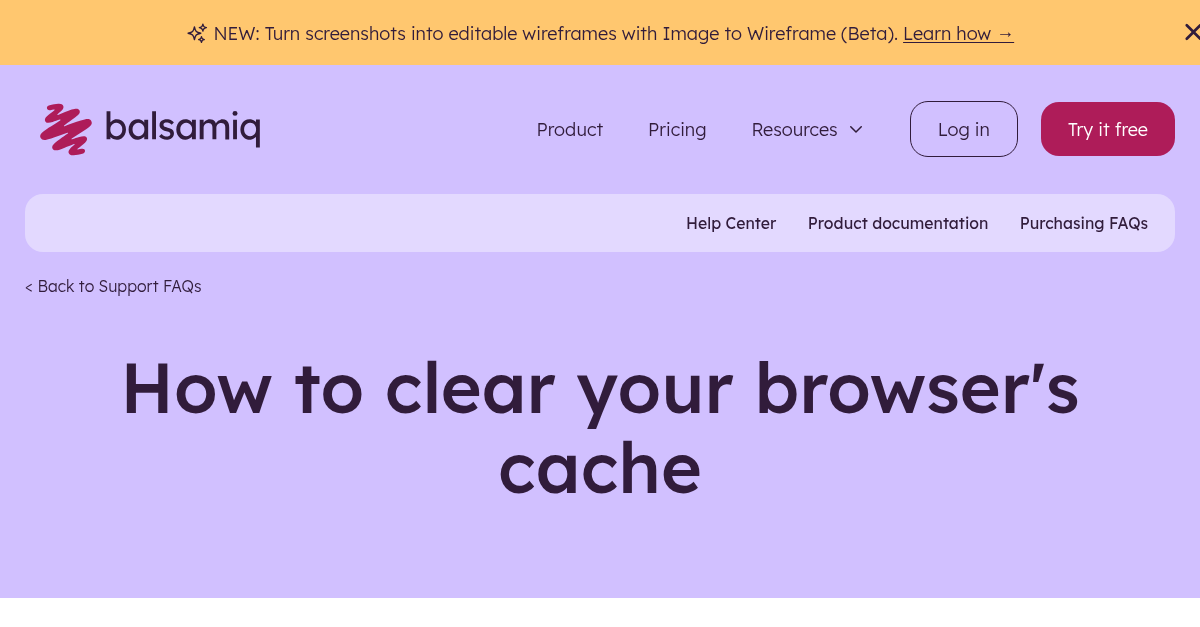Click the Resources dropdown chevron
This screenshot has height=627, width=1200.
click(856, 129)
